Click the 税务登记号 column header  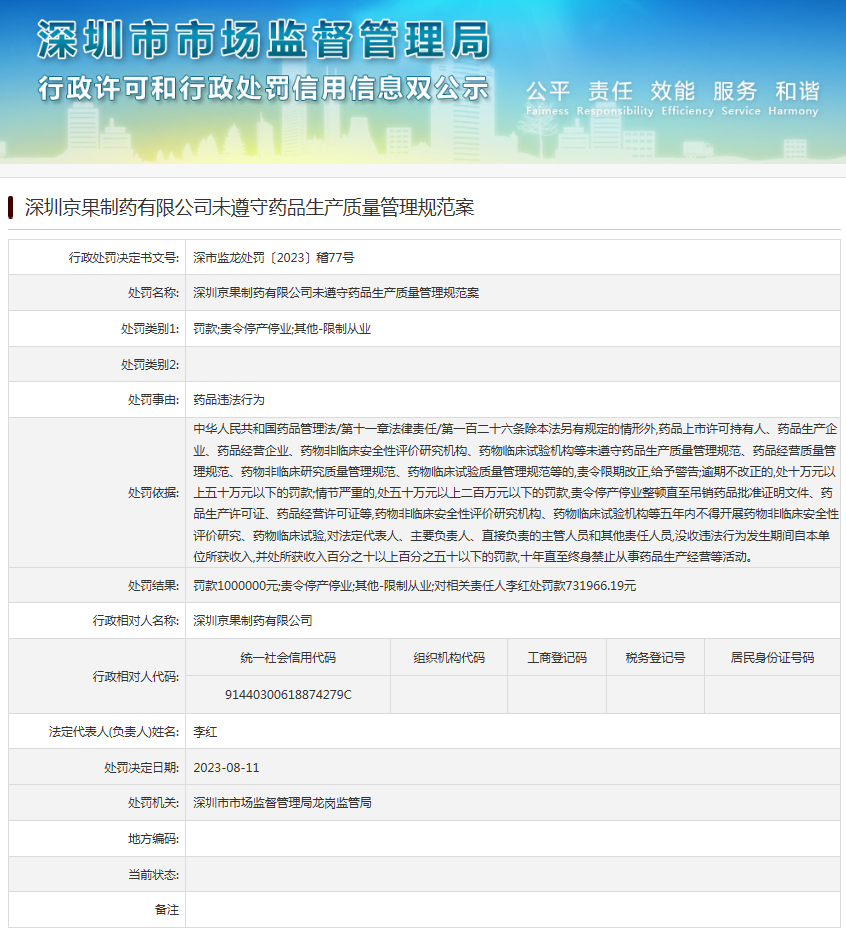(655, 657)
